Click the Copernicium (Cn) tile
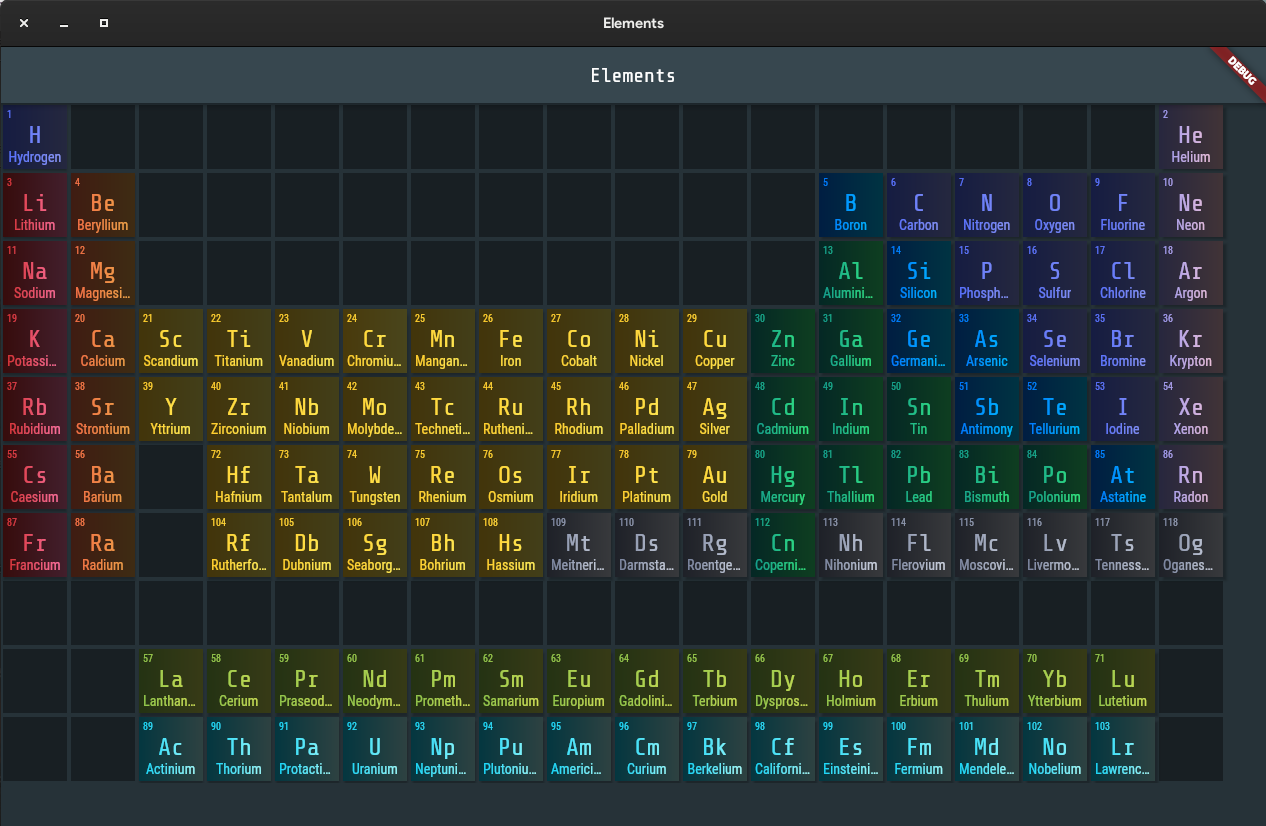 point(782,546)
